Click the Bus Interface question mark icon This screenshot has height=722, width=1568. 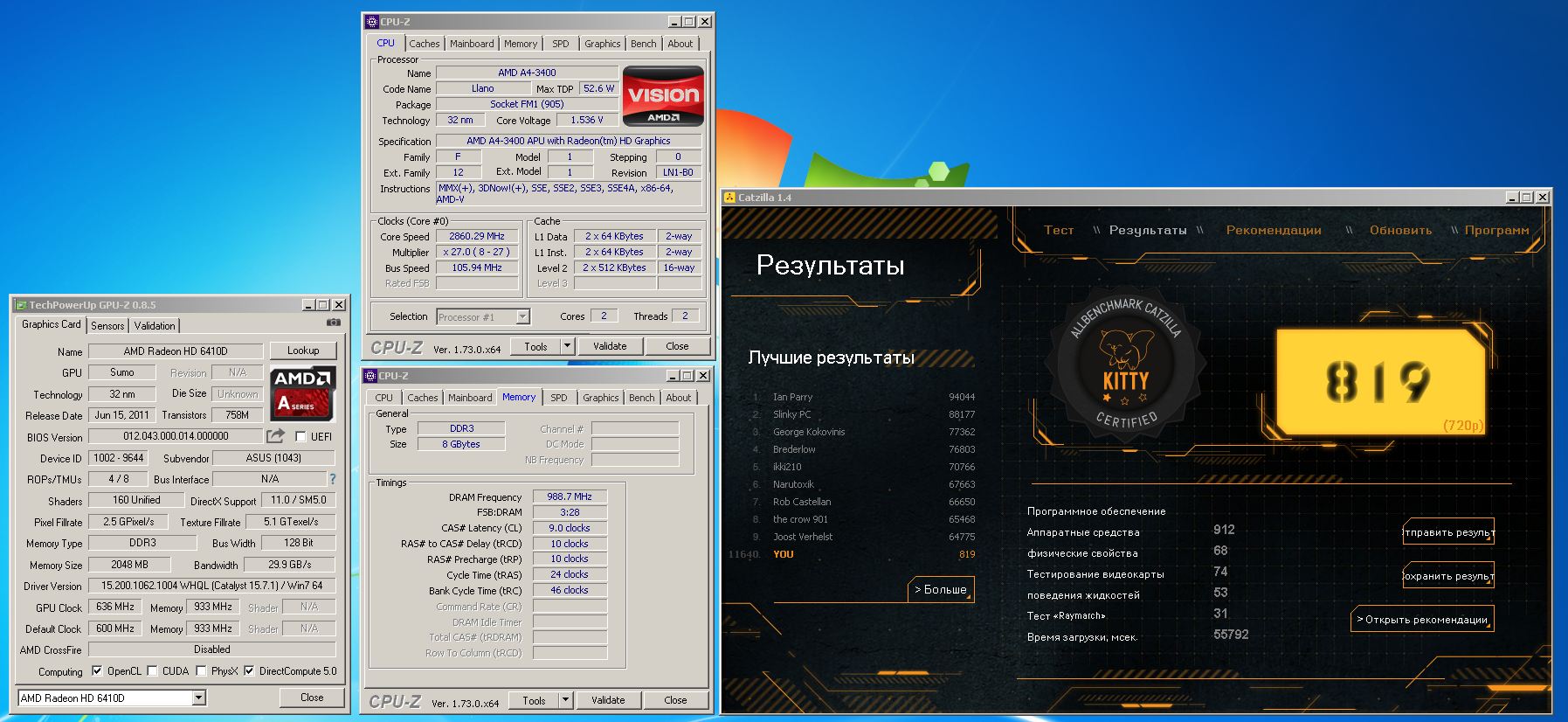pos(332,479)
